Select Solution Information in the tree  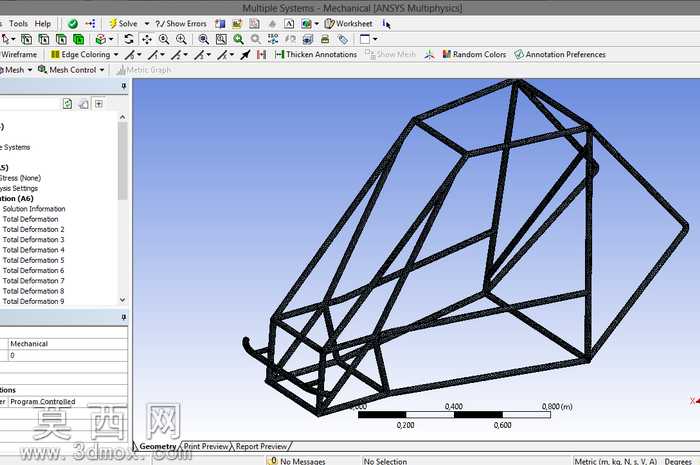(x=34, y=209)
